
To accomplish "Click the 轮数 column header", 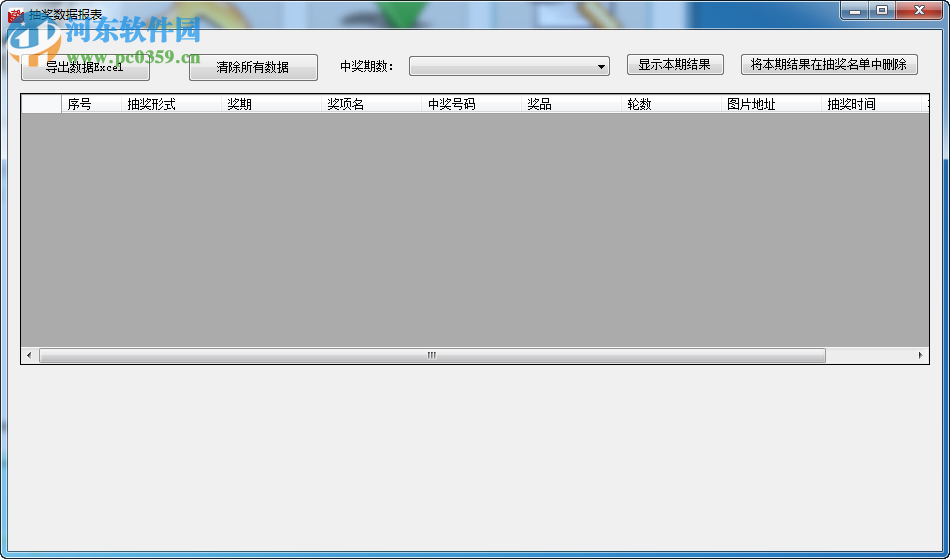I will 671,104.
